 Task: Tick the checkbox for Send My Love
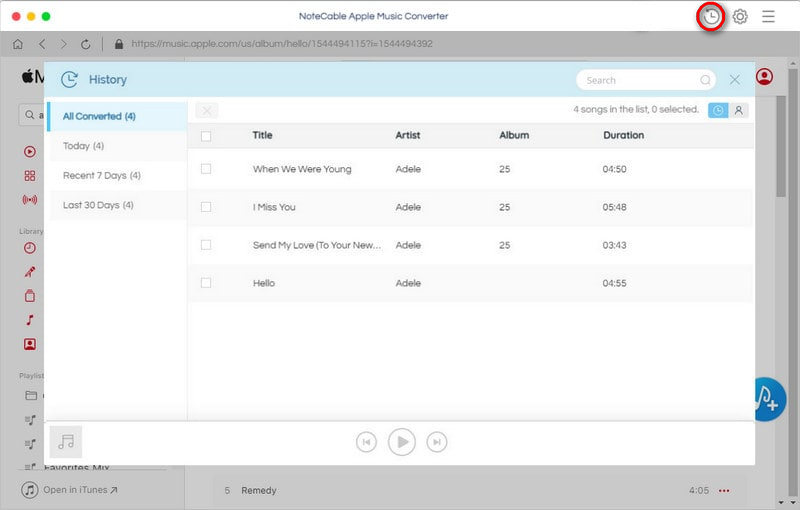[x=206, y=245]
